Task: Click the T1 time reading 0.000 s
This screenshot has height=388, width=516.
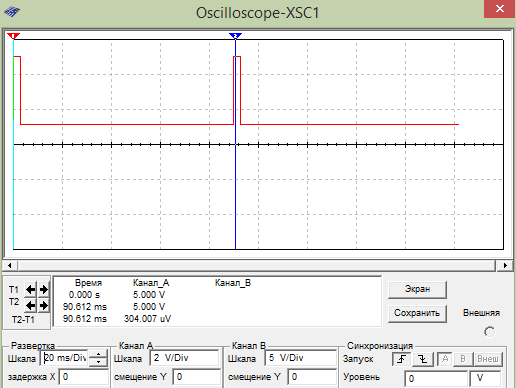Action: [x=84, y=295]
